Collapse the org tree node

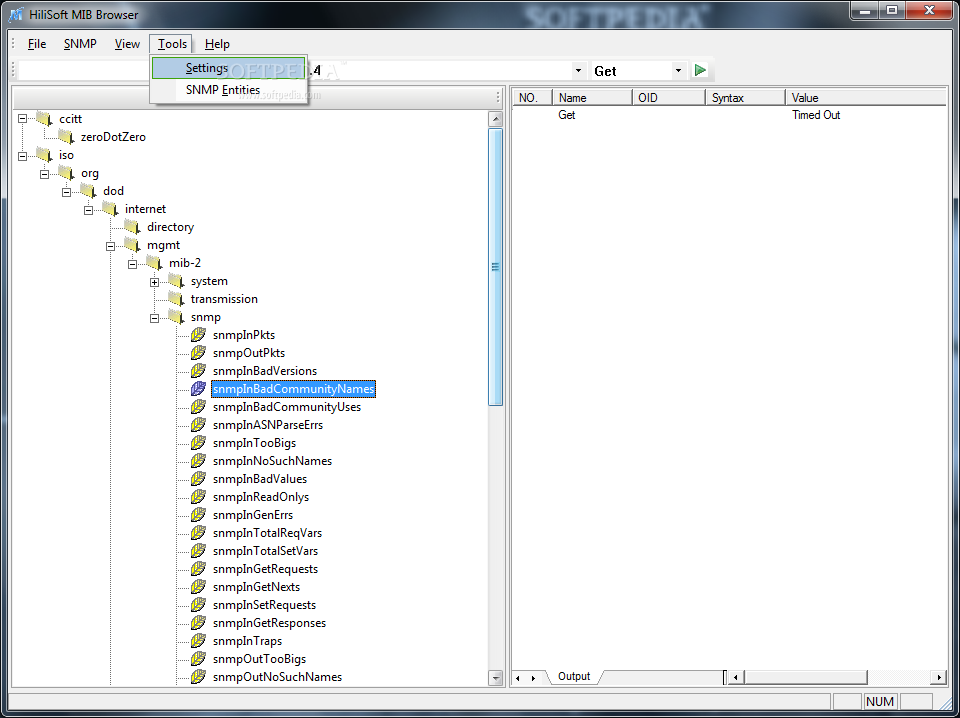point(45,174)
